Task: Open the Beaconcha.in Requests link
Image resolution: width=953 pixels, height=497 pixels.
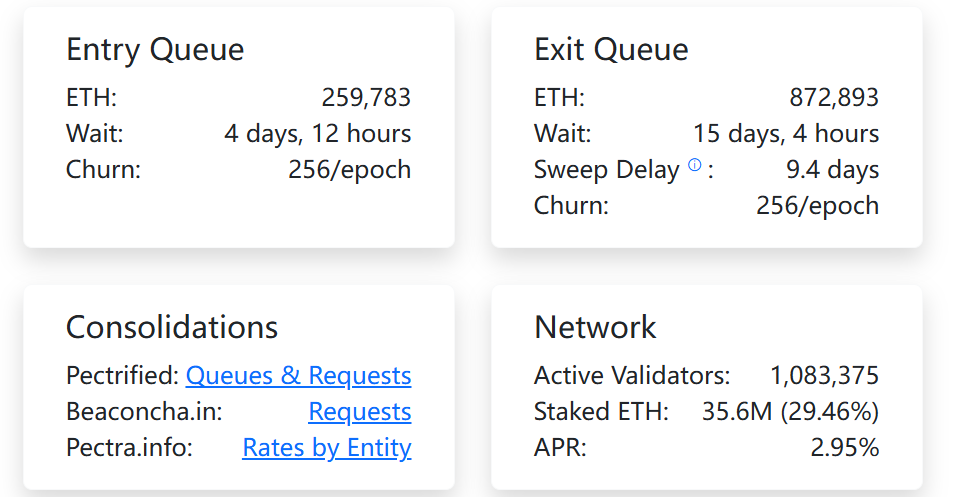Action: 359,412
